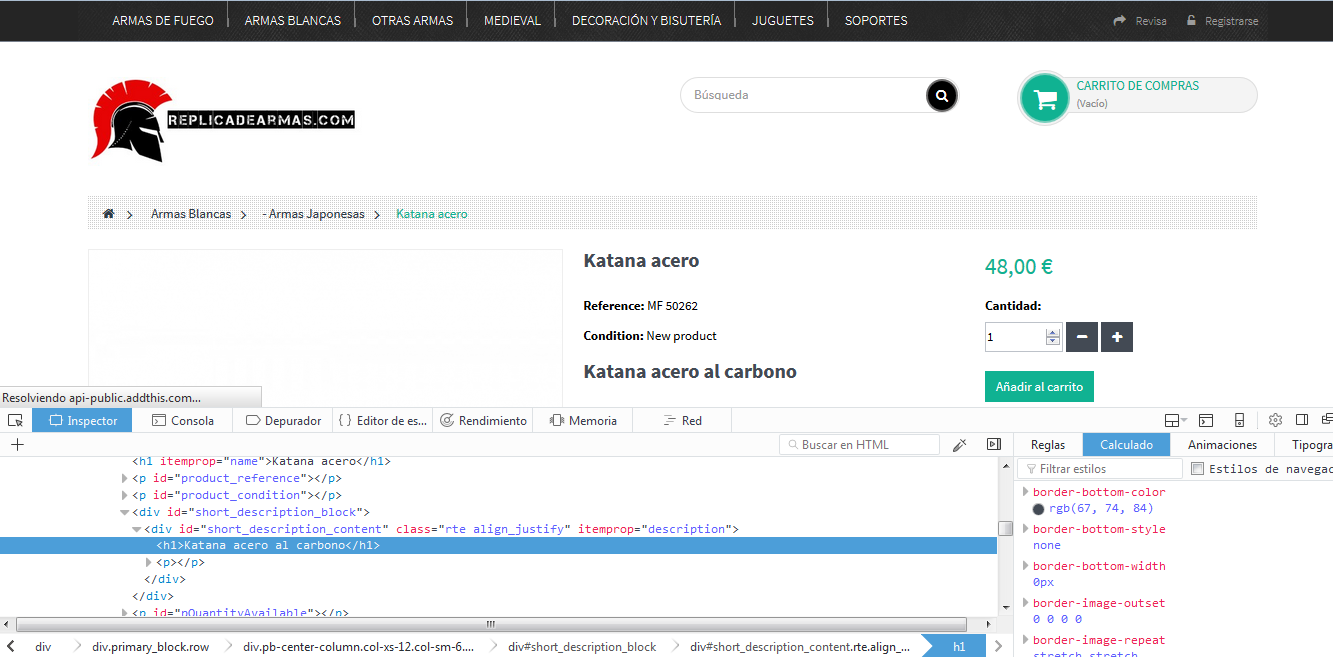The height and width of the screenshot is (657, 1333).
Task: Open ARMAS DE FUEGO menu
Action: pos(163,21)
